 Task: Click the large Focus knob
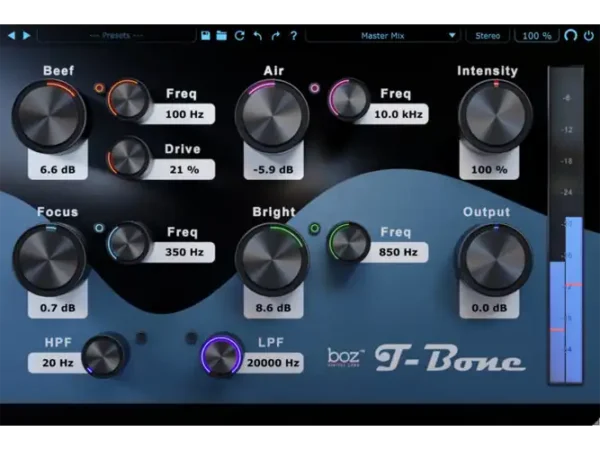[49, 259]
